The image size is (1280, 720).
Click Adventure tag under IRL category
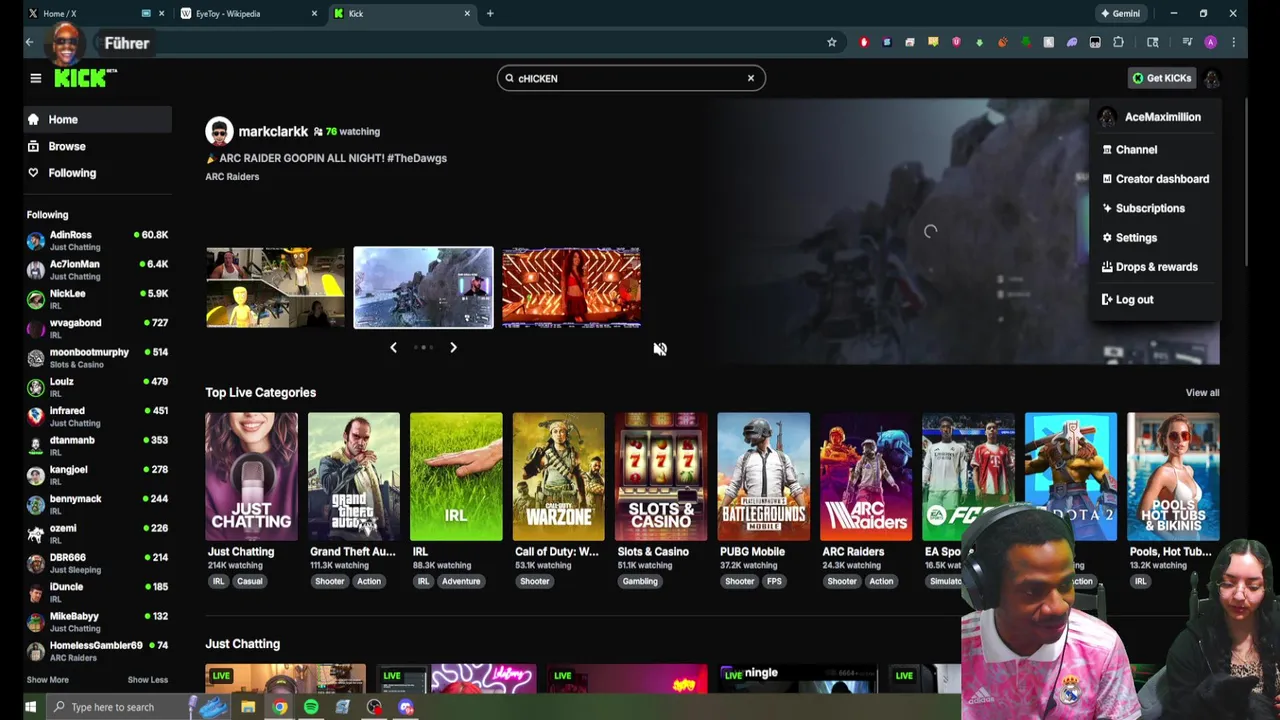461,581
